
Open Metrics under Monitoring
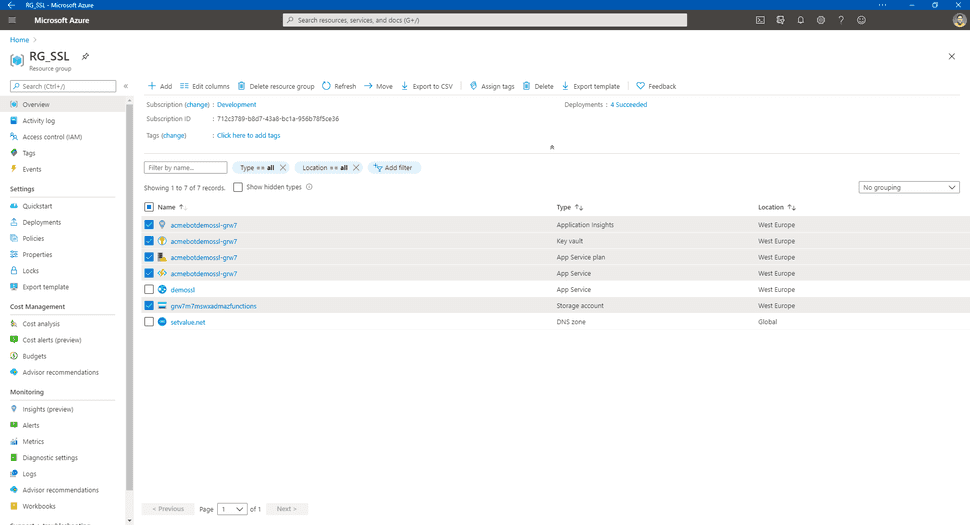click(x=33, y=442)
